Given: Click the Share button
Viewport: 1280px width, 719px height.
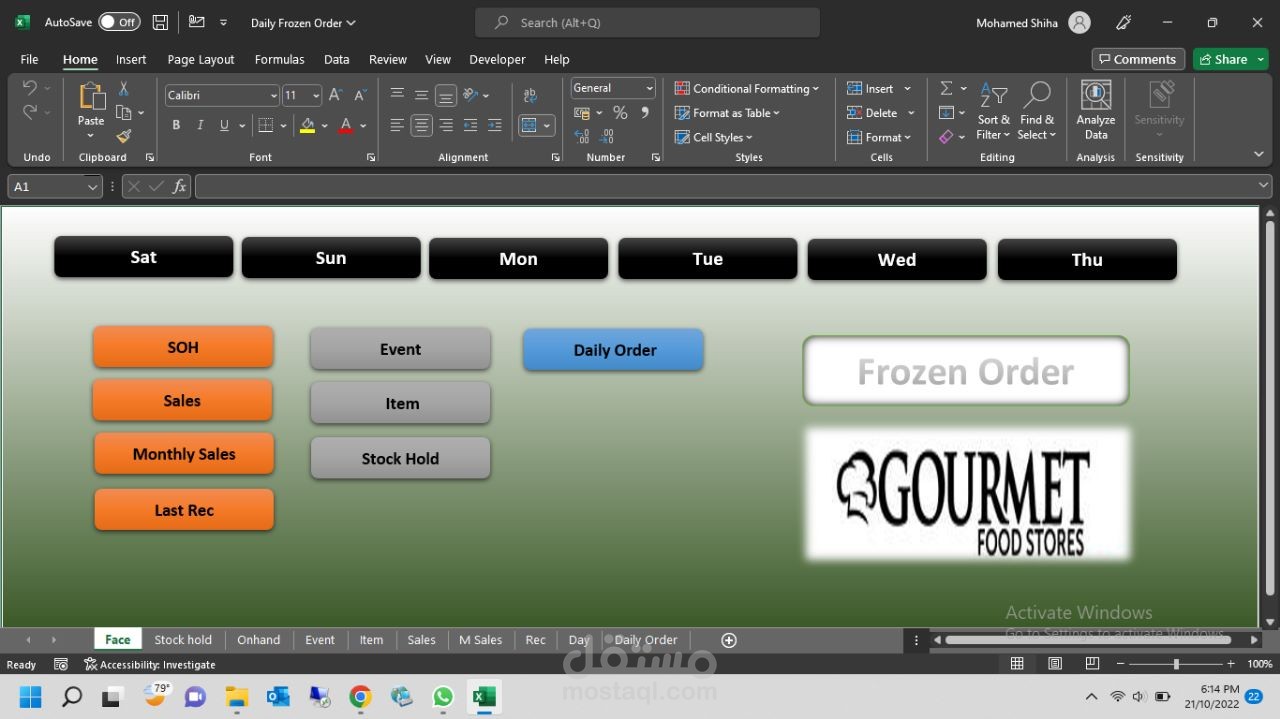Looking at the screenshot, I should coord(1230,59).
